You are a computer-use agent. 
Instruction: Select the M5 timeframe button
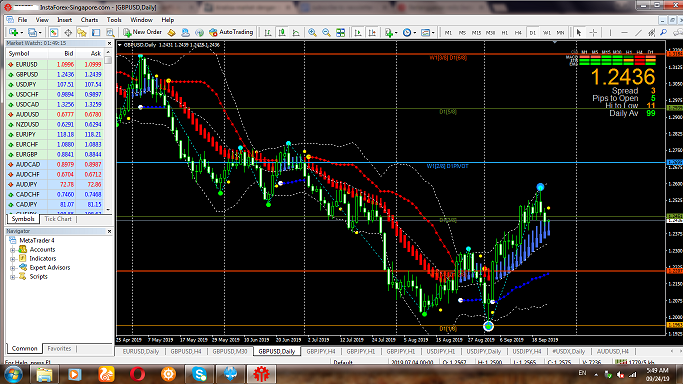pyautogui.click(x=462, y=33)
